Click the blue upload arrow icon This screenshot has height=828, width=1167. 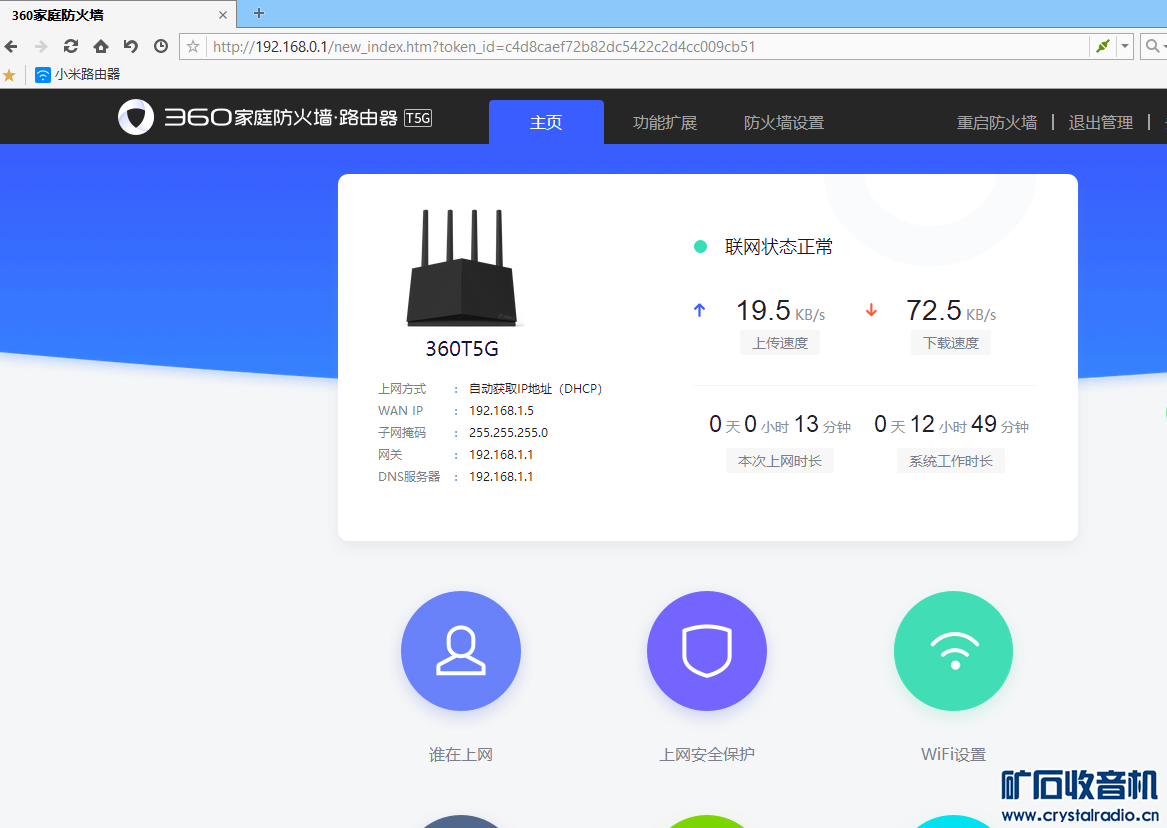(x=700, y=310)
